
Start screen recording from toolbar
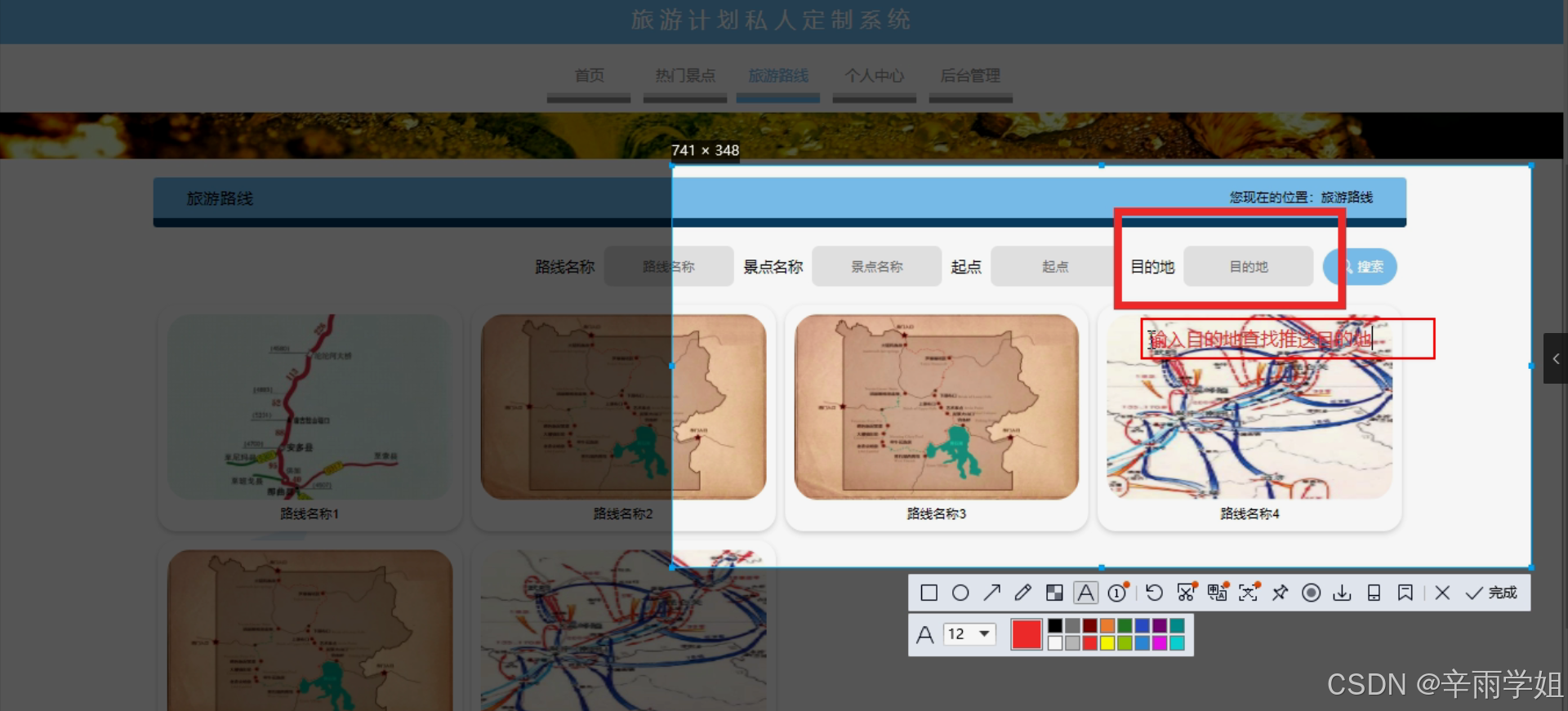tap(1311, 593)
